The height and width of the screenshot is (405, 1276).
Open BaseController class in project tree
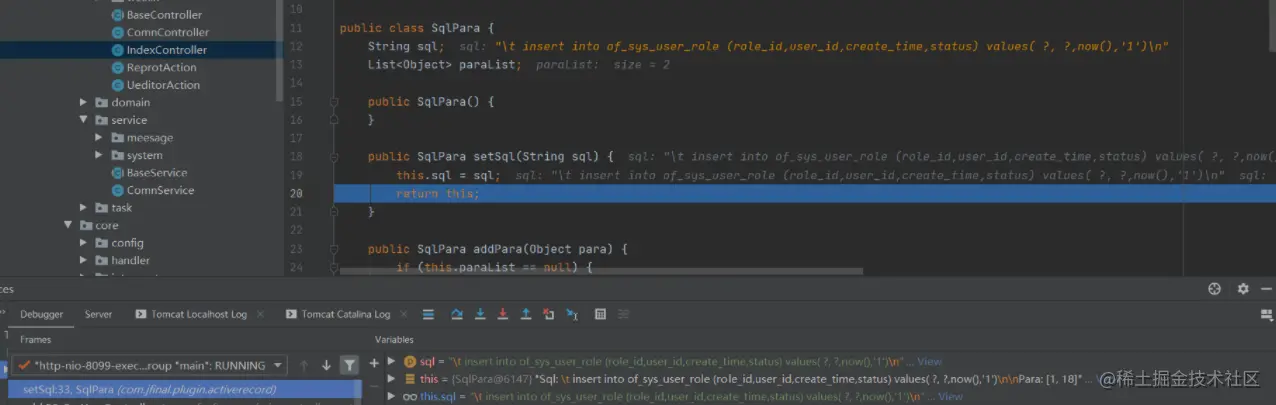[164, 15]
